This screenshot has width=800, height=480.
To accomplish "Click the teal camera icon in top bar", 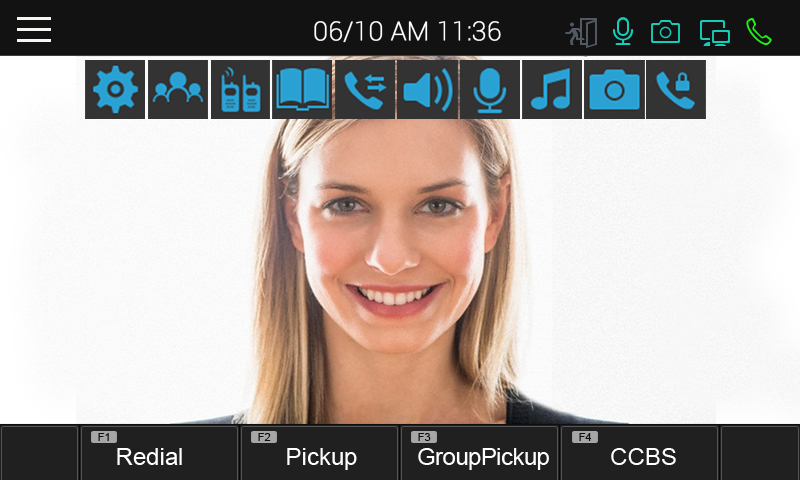I will point(665,32).
